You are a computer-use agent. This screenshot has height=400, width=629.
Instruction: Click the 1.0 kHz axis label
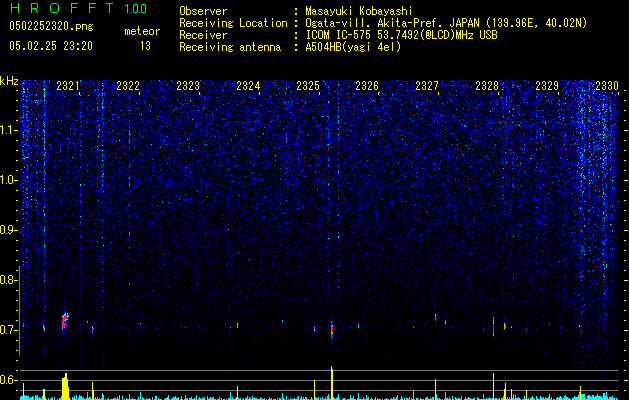(x=9, y=180)
